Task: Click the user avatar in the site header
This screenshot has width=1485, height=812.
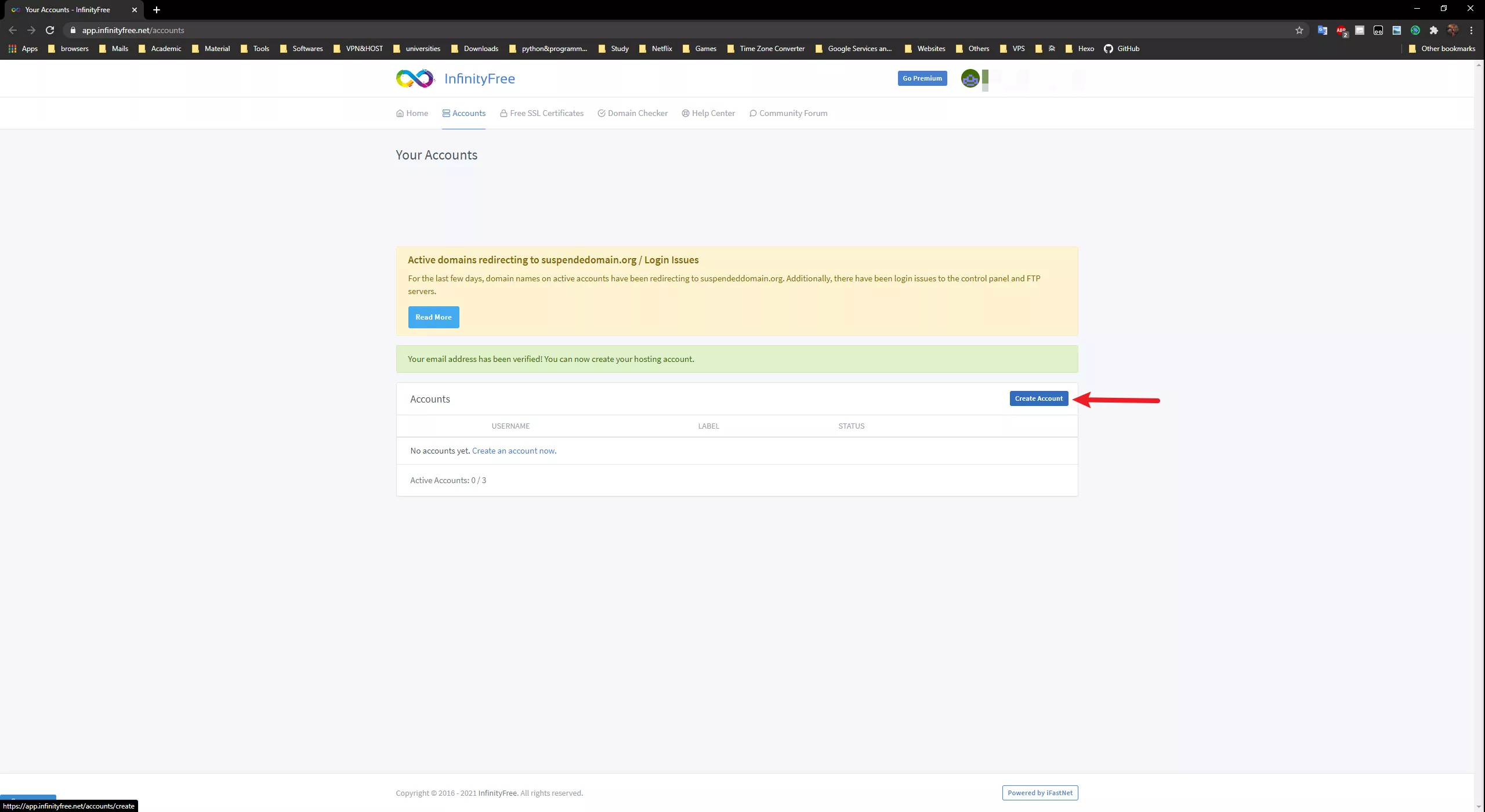Action: [970, 78]
